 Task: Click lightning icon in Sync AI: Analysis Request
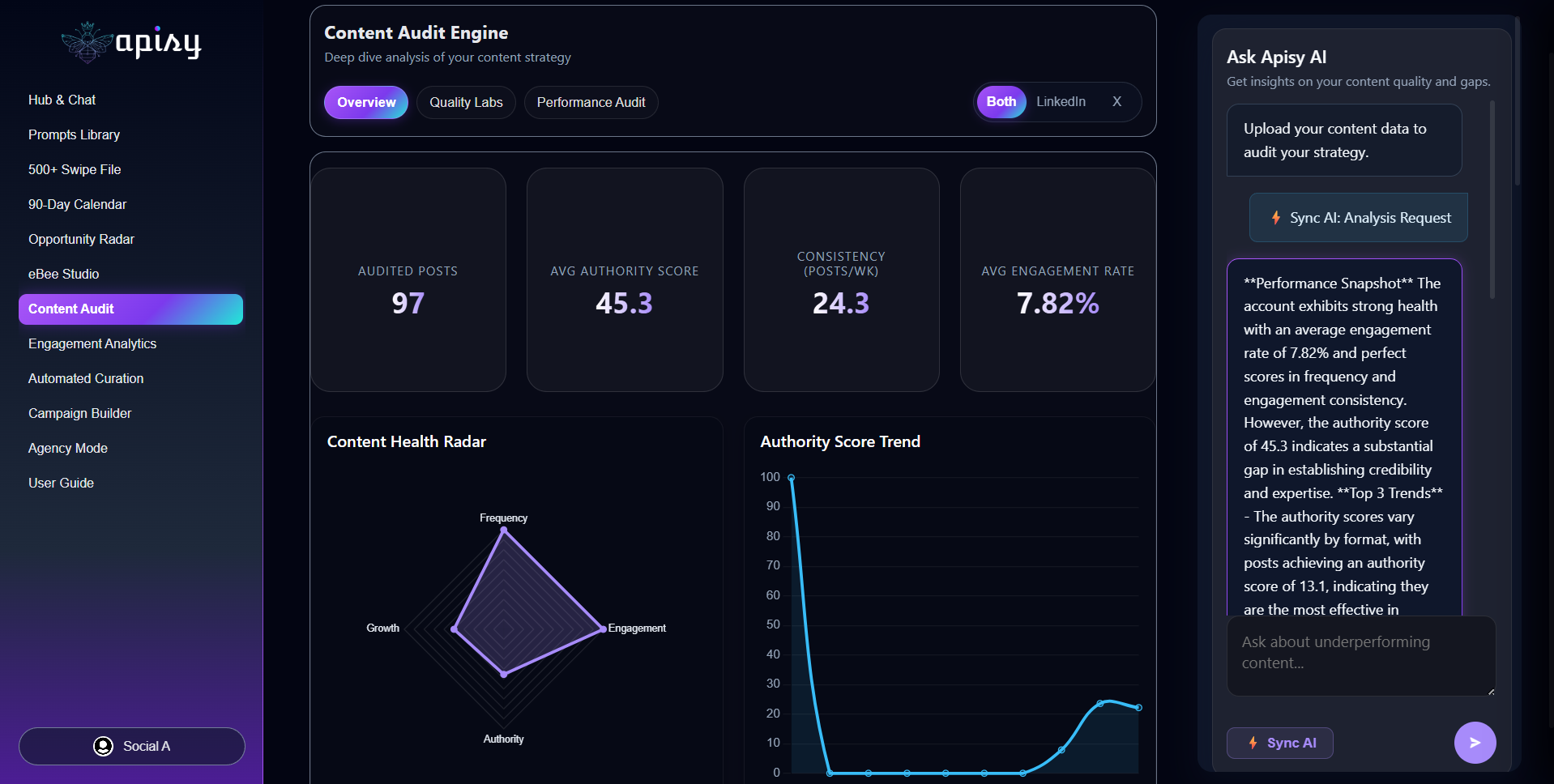point(1276,218)
